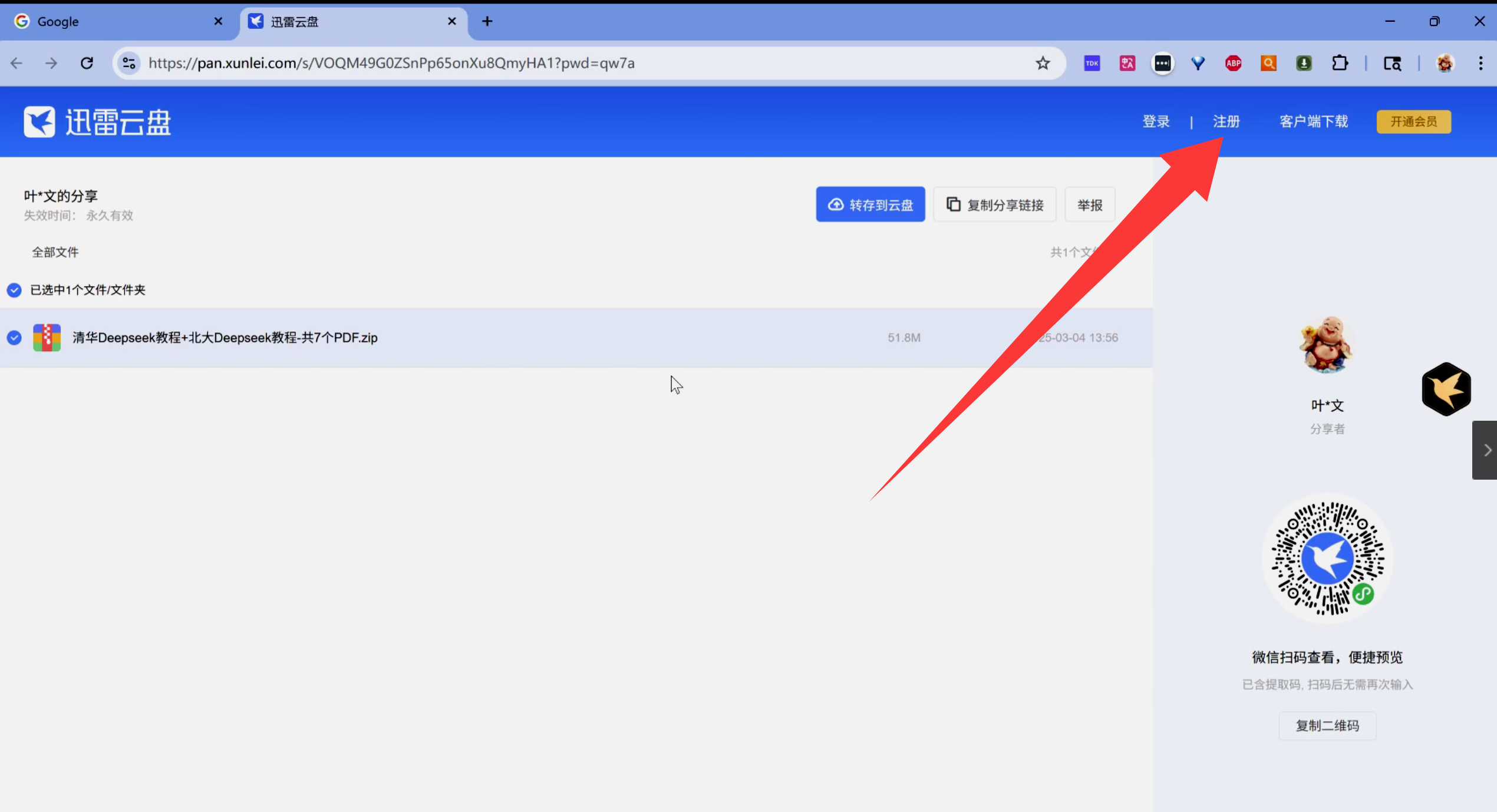Click 转存到云盘 save to cloud button

870,204
